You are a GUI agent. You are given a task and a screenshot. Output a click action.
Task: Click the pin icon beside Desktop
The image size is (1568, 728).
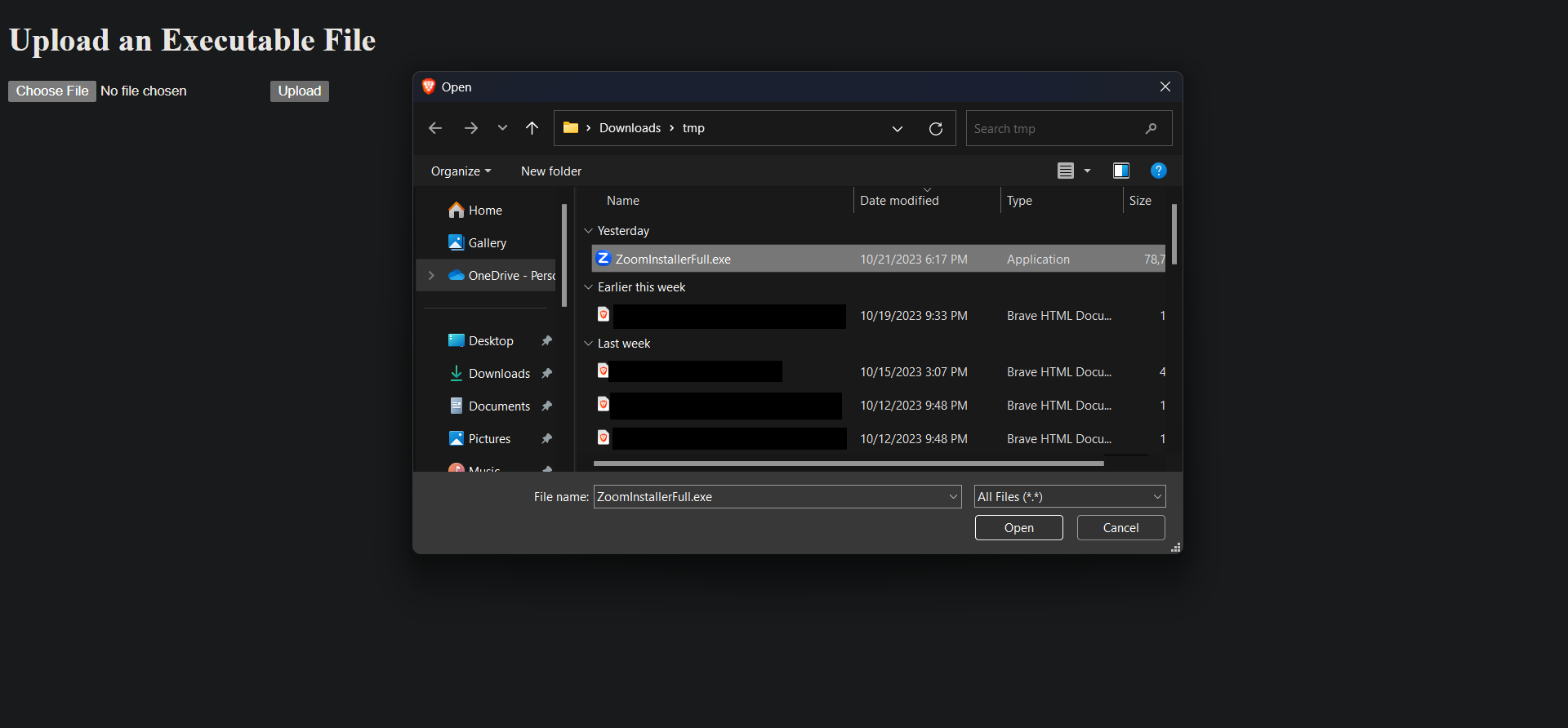click(x=547, y=341)
